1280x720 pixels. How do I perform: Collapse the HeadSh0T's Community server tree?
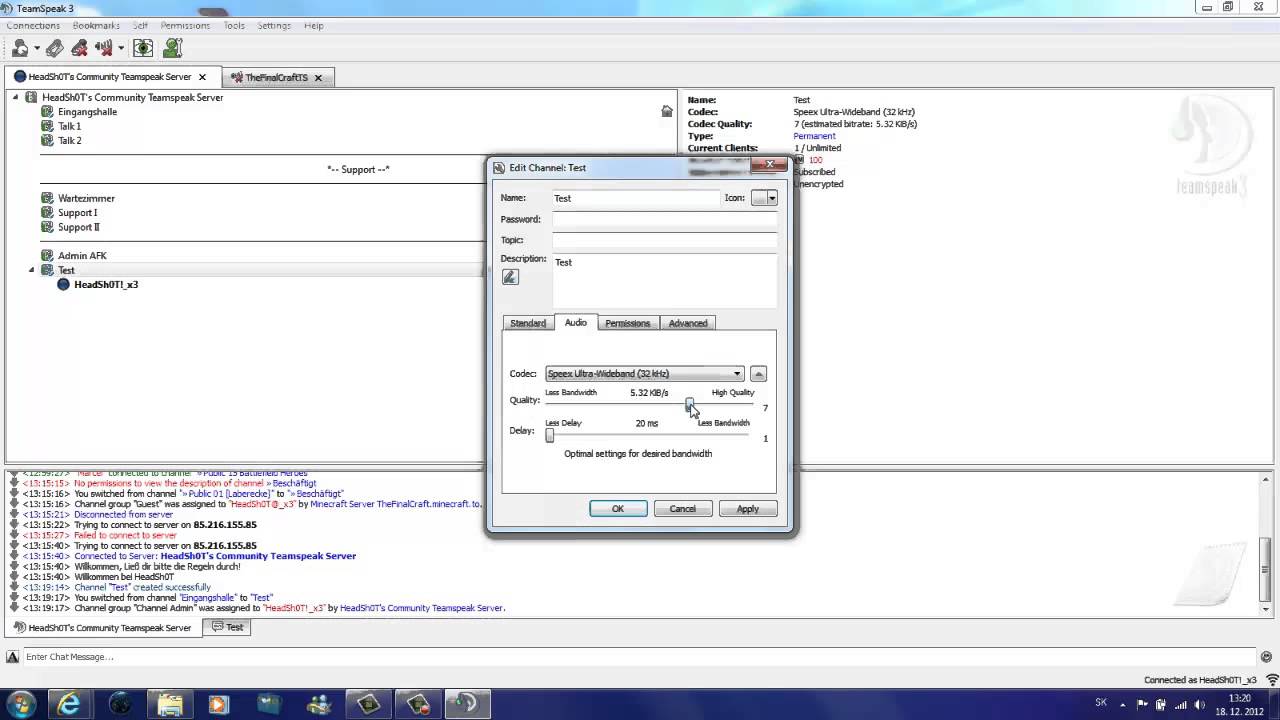[16, 97]
